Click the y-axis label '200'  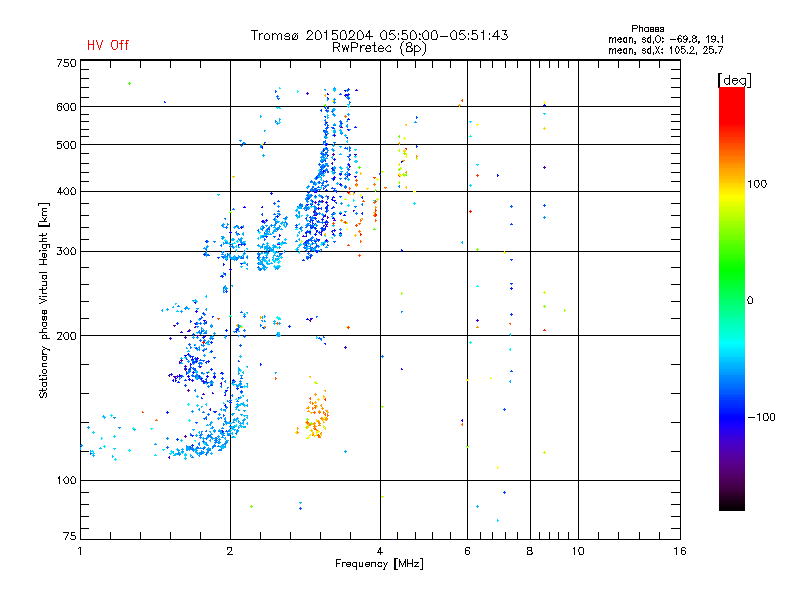point(66,336)
